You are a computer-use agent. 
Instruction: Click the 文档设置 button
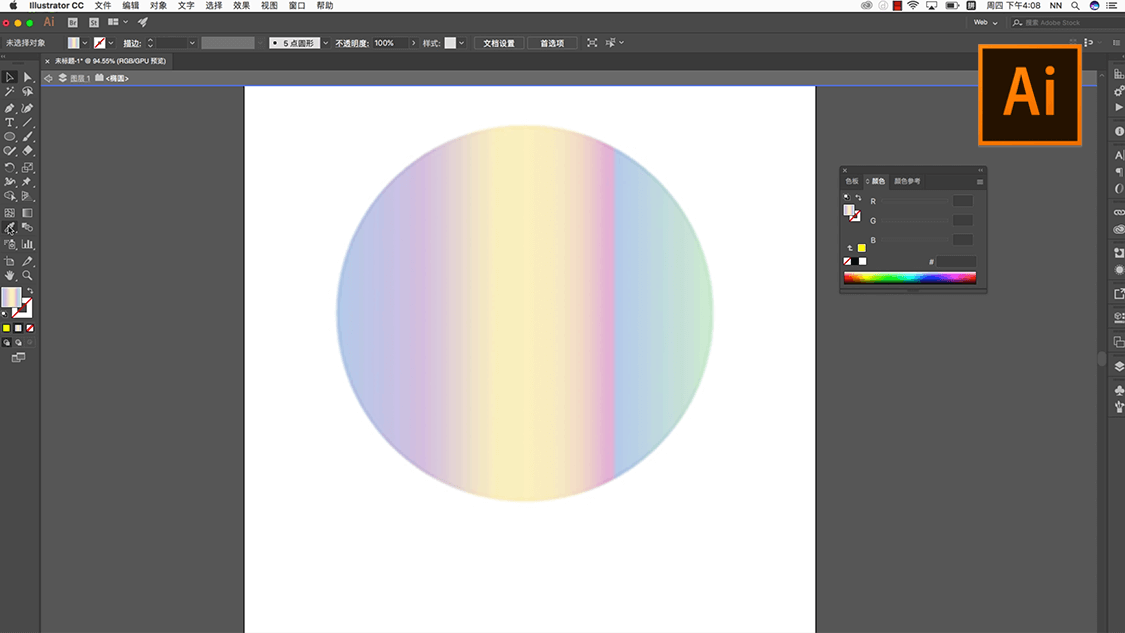tap(498, 43)
